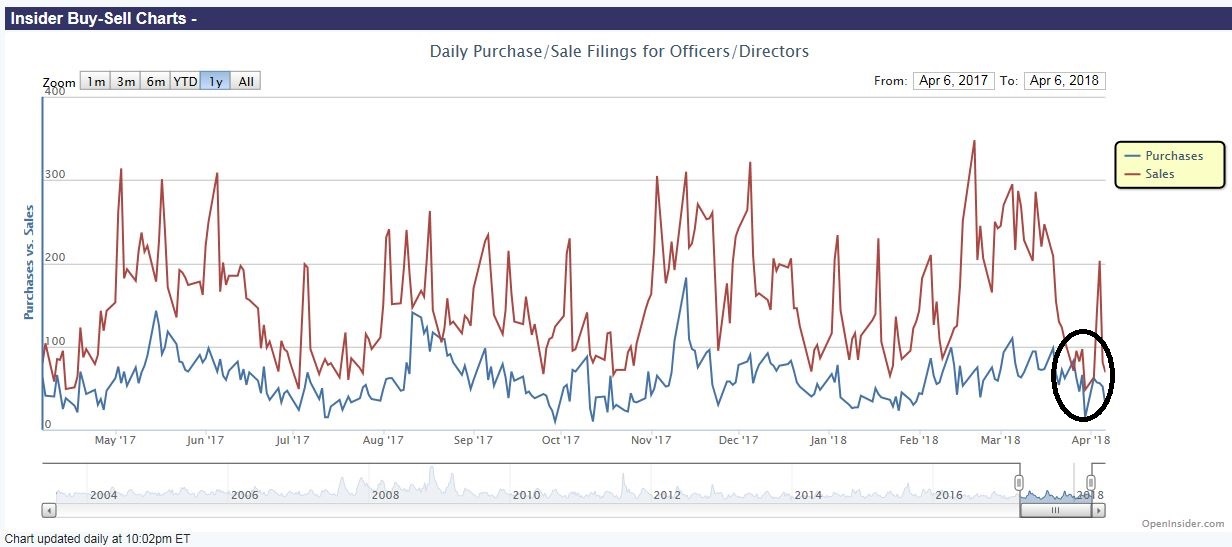Jump to 2012 in navigator timeline
The width and height of the screenshot is (1232, 547).
point(667,495)
